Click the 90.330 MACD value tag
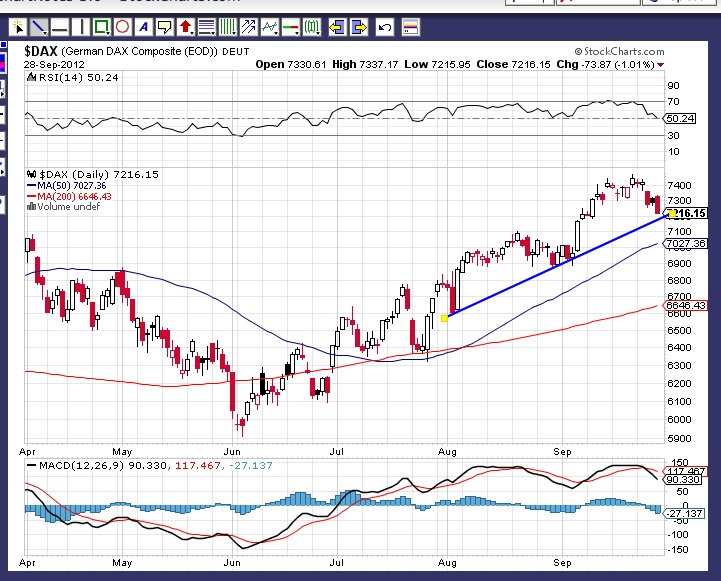 683,480
